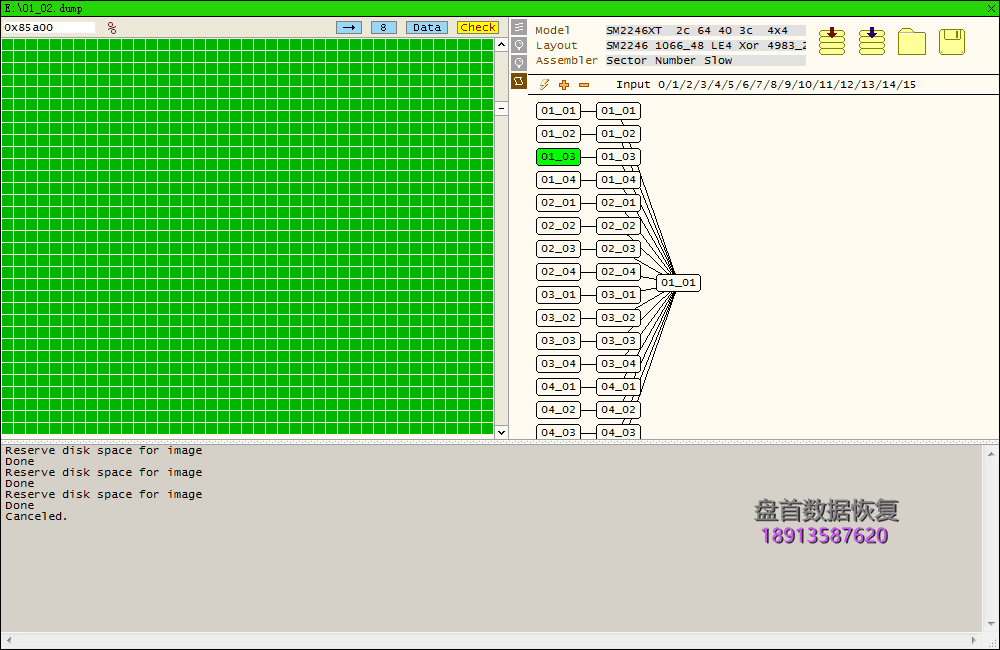Select left-column node 01_02
Screen dimensions: 1000x650
tap(558, 134)
